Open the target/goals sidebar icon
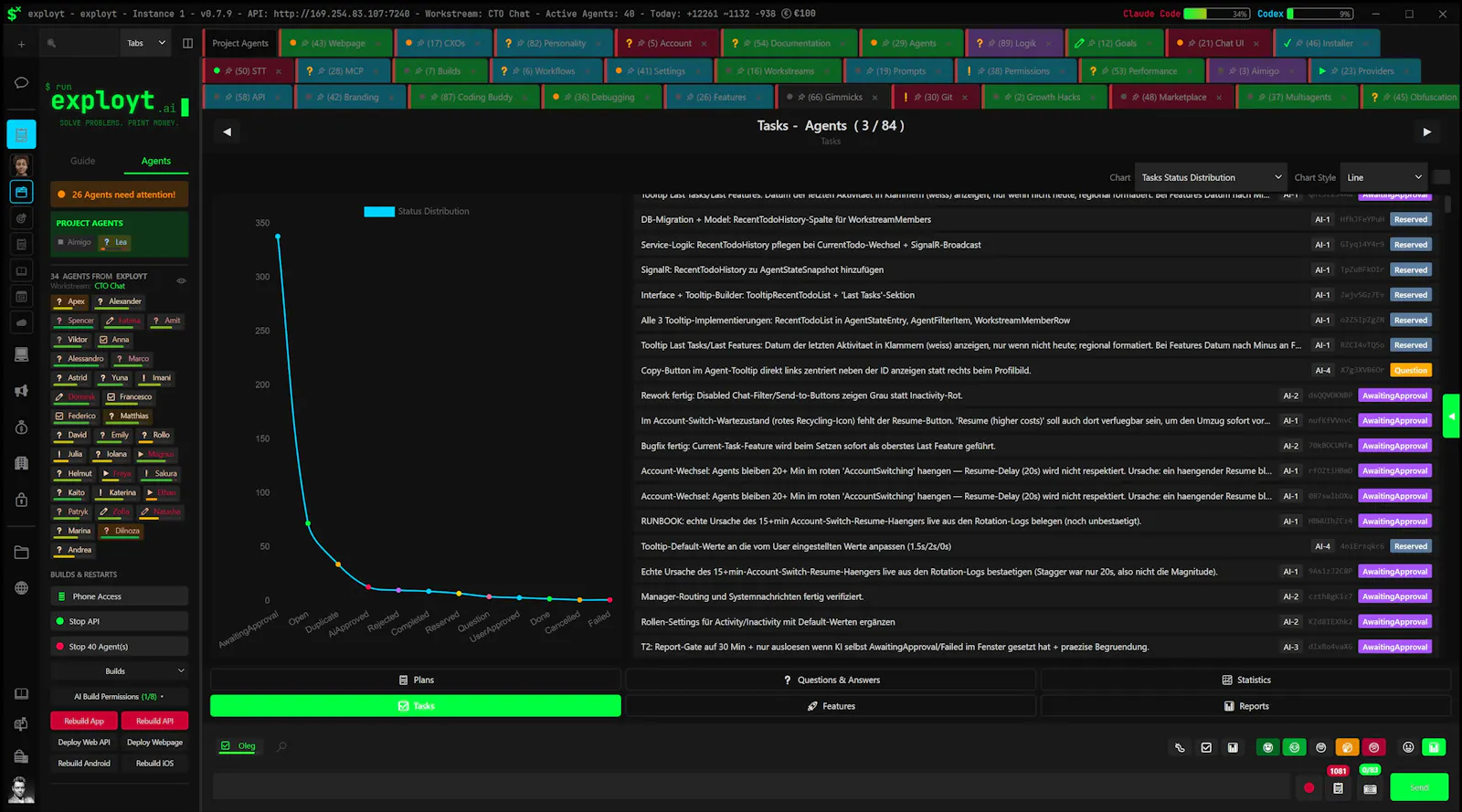This screenshot has height=812, width=1462. (x=21, y=218)
